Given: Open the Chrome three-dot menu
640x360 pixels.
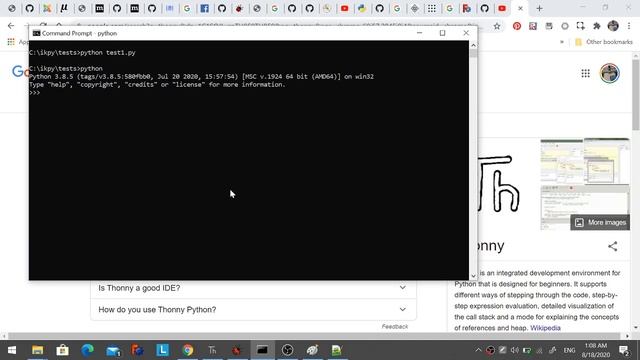Looking at the screenshot, I should [629, 26].
